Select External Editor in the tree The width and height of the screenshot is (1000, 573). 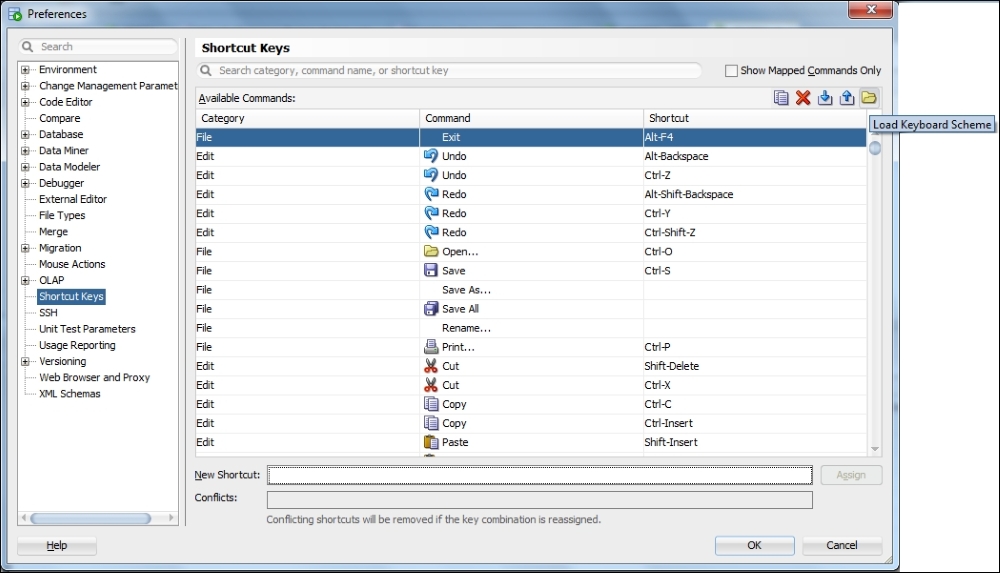pyautogui.click(x=73, y=199)
